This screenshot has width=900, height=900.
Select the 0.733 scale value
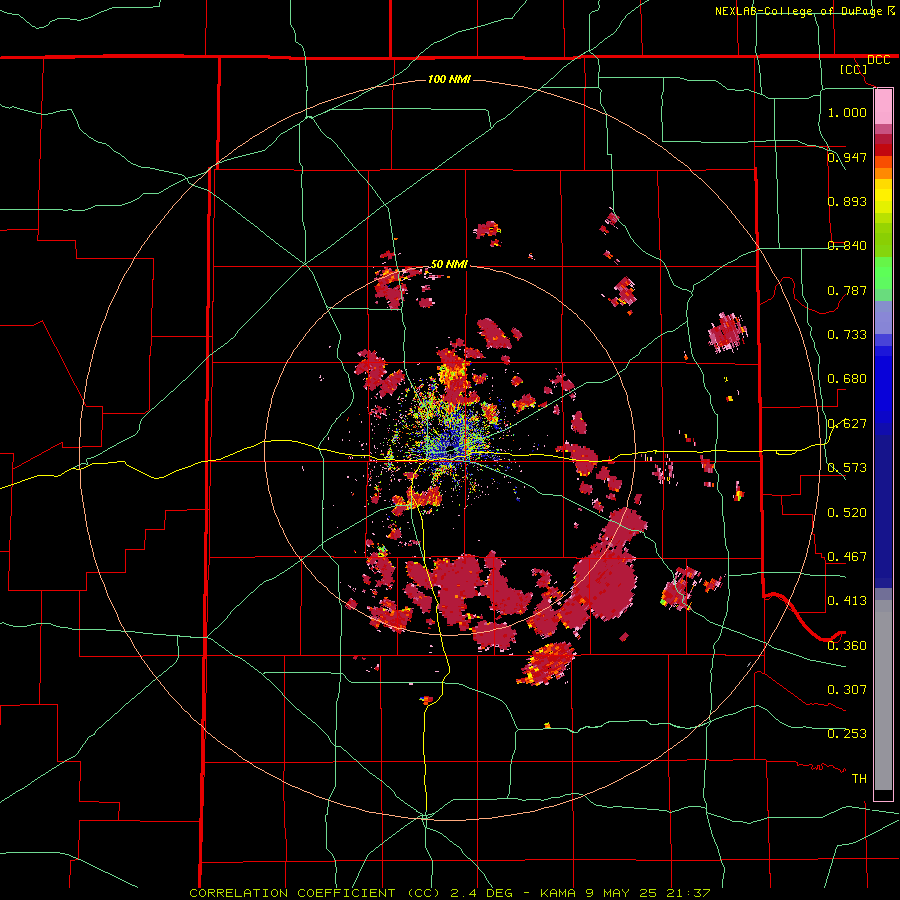click(x=847, y=335)
